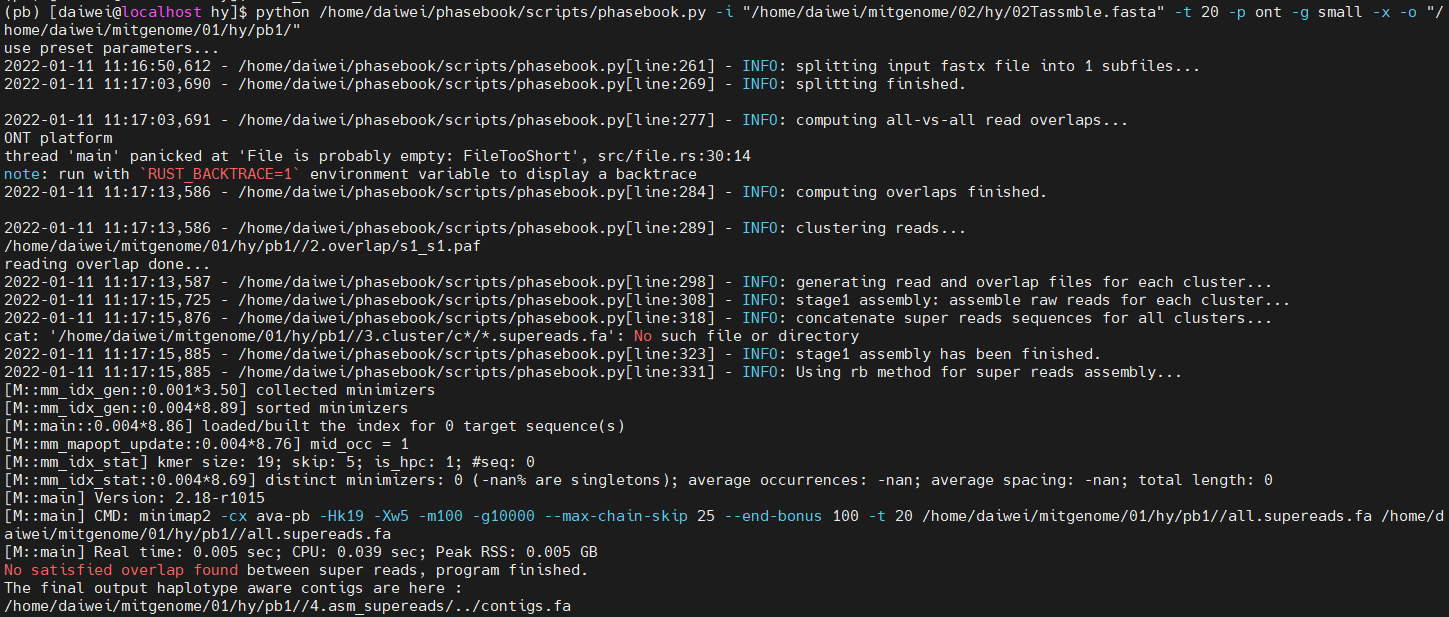Click "stage1 assembly: assemble raw reads" message
Viewport: 1449px width, 617px height.
point(1043,300)
